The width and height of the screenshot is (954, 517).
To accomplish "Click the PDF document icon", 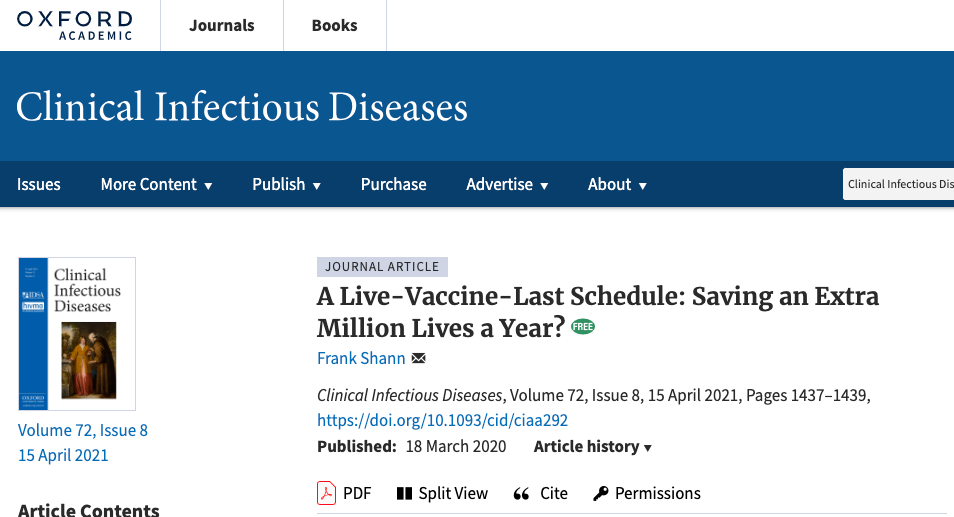I will click(x=327, y=493).
